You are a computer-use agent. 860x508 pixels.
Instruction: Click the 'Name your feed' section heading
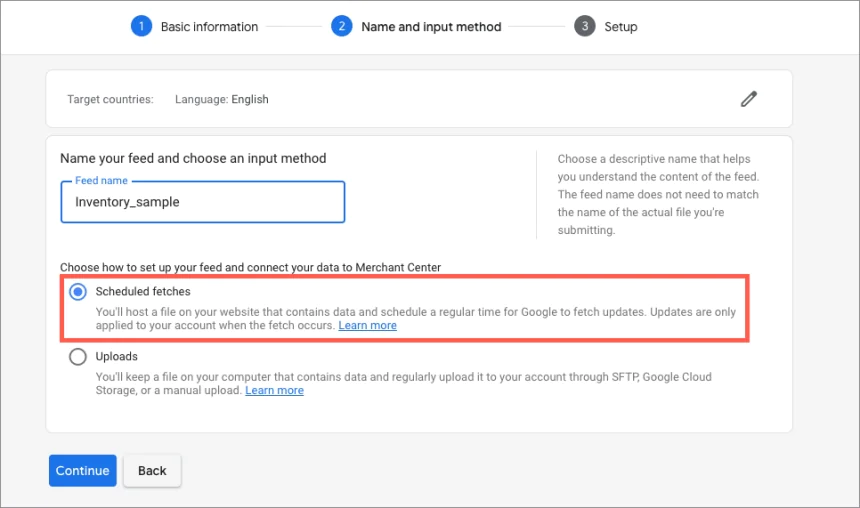click(193, 158)
